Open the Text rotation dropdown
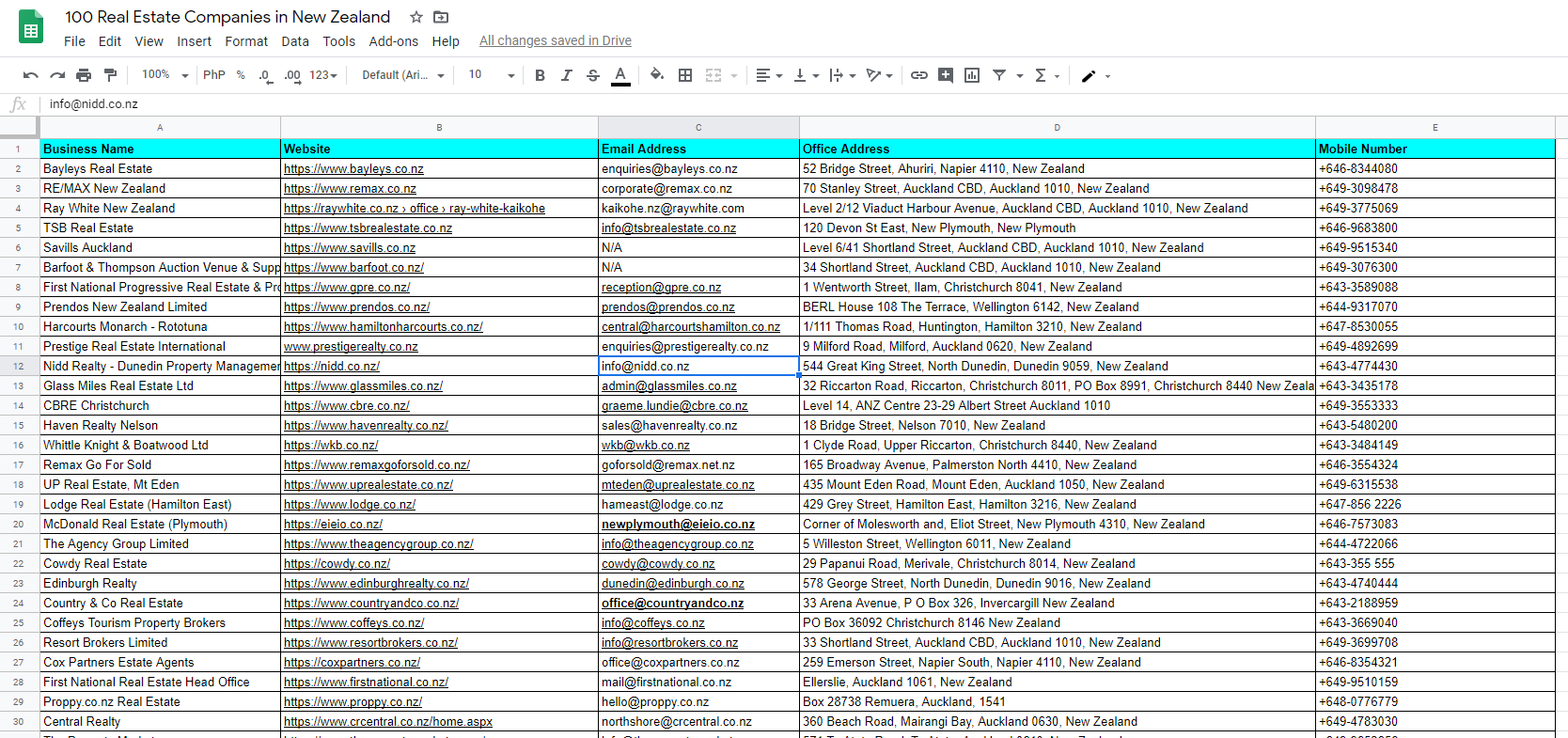 [879, 75]
